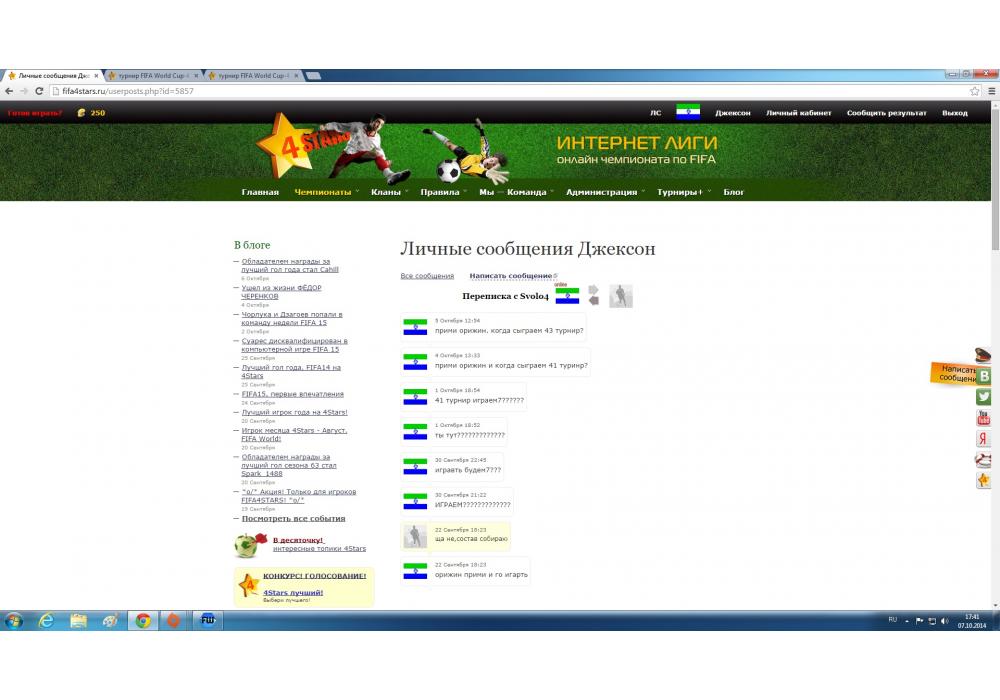The image size is (1000, 700).
Task: Open Личный кабинет in top bar
Action: 798,113
